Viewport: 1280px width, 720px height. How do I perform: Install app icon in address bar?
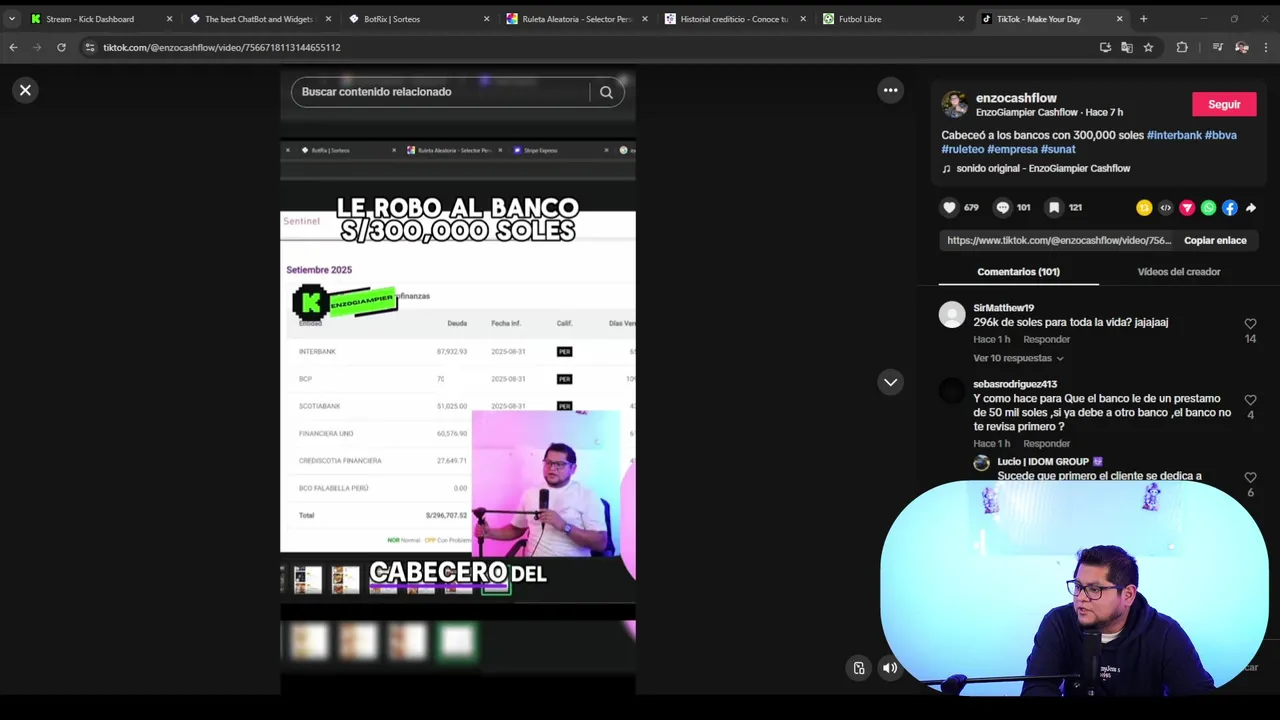click(1105, 47)
